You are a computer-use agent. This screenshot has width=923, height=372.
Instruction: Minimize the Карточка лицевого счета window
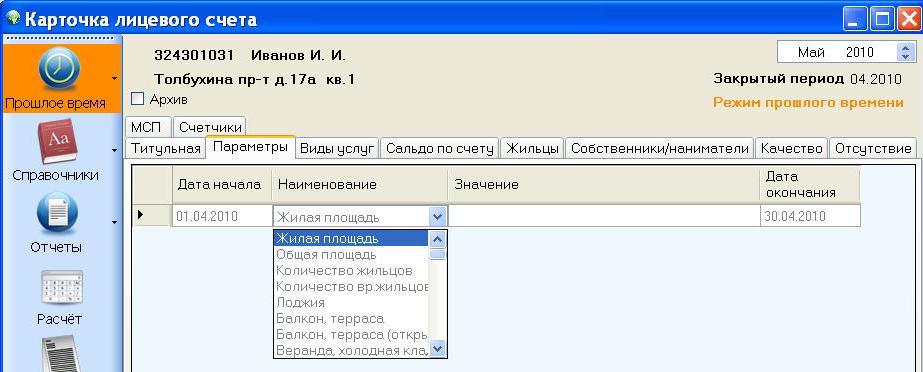pyautogui.click(x=854, y=19)
